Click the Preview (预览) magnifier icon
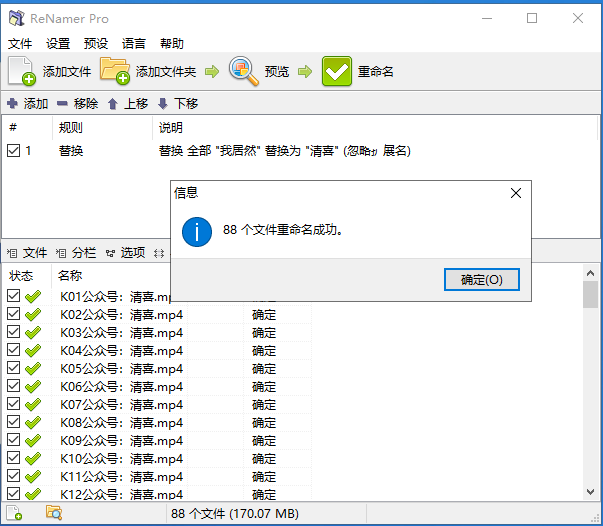The width and height of the screenshot is (603, 526). (243, 71)
